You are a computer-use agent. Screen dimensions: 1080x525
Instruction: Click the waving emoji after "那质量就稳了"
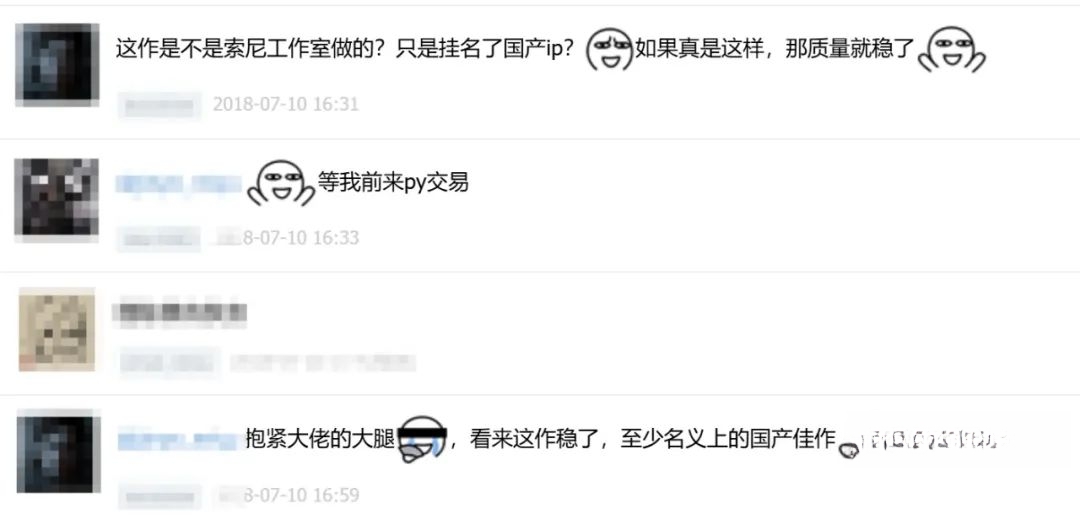coord(953,50)
